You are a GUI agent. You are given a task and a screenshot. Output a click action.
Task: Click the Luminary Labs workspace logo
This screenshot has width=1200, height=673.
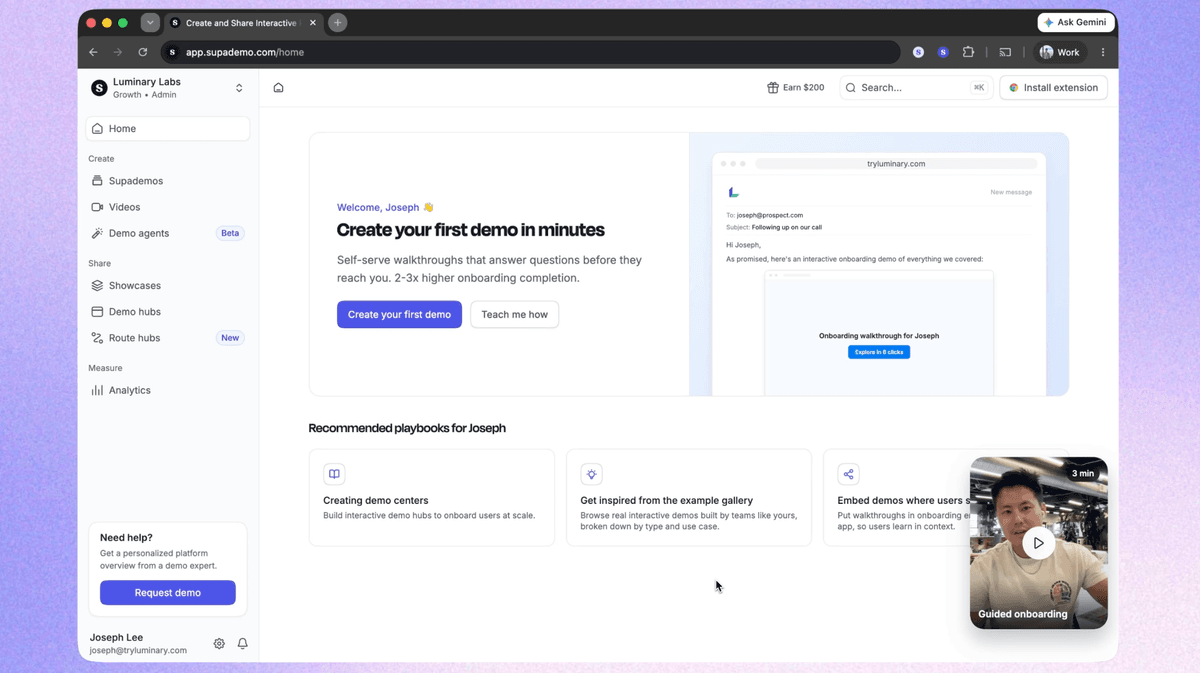[99, 88]
